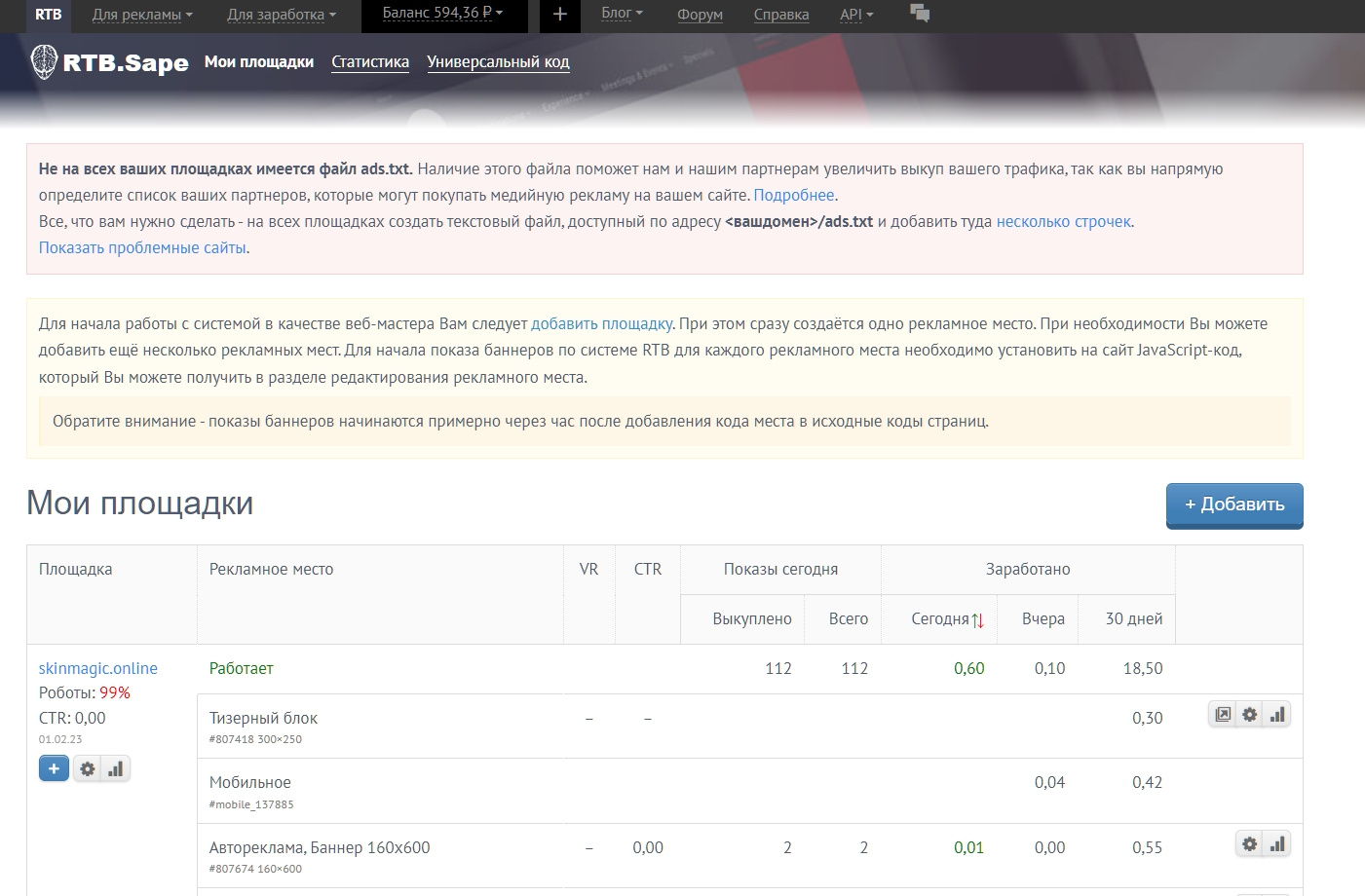Open the Универсальный код tab

tap(498, 62)
